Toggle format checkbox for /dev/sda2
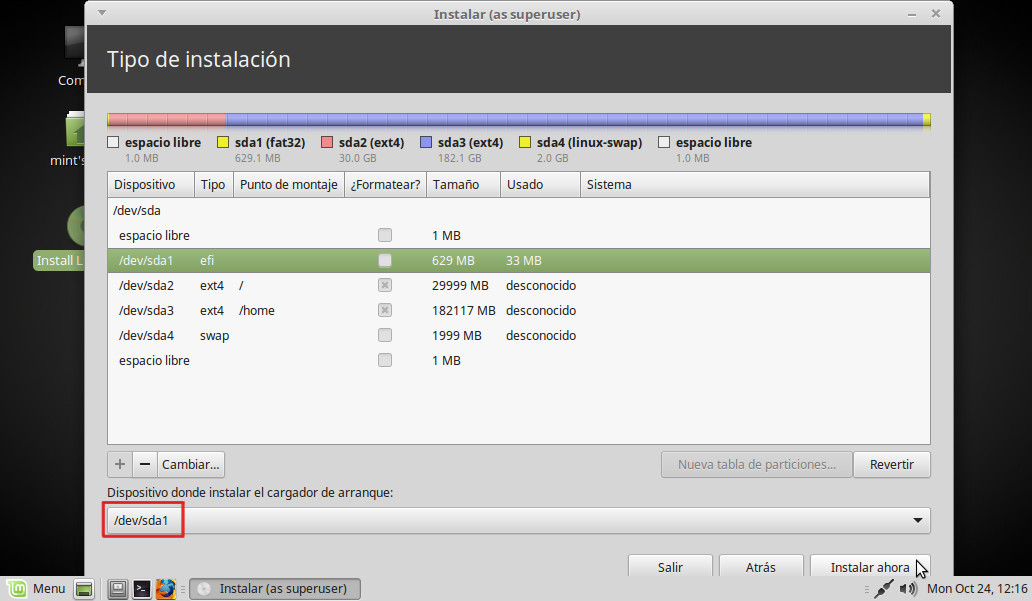This screenshot has width=1032, height=601. coord(385,285)
